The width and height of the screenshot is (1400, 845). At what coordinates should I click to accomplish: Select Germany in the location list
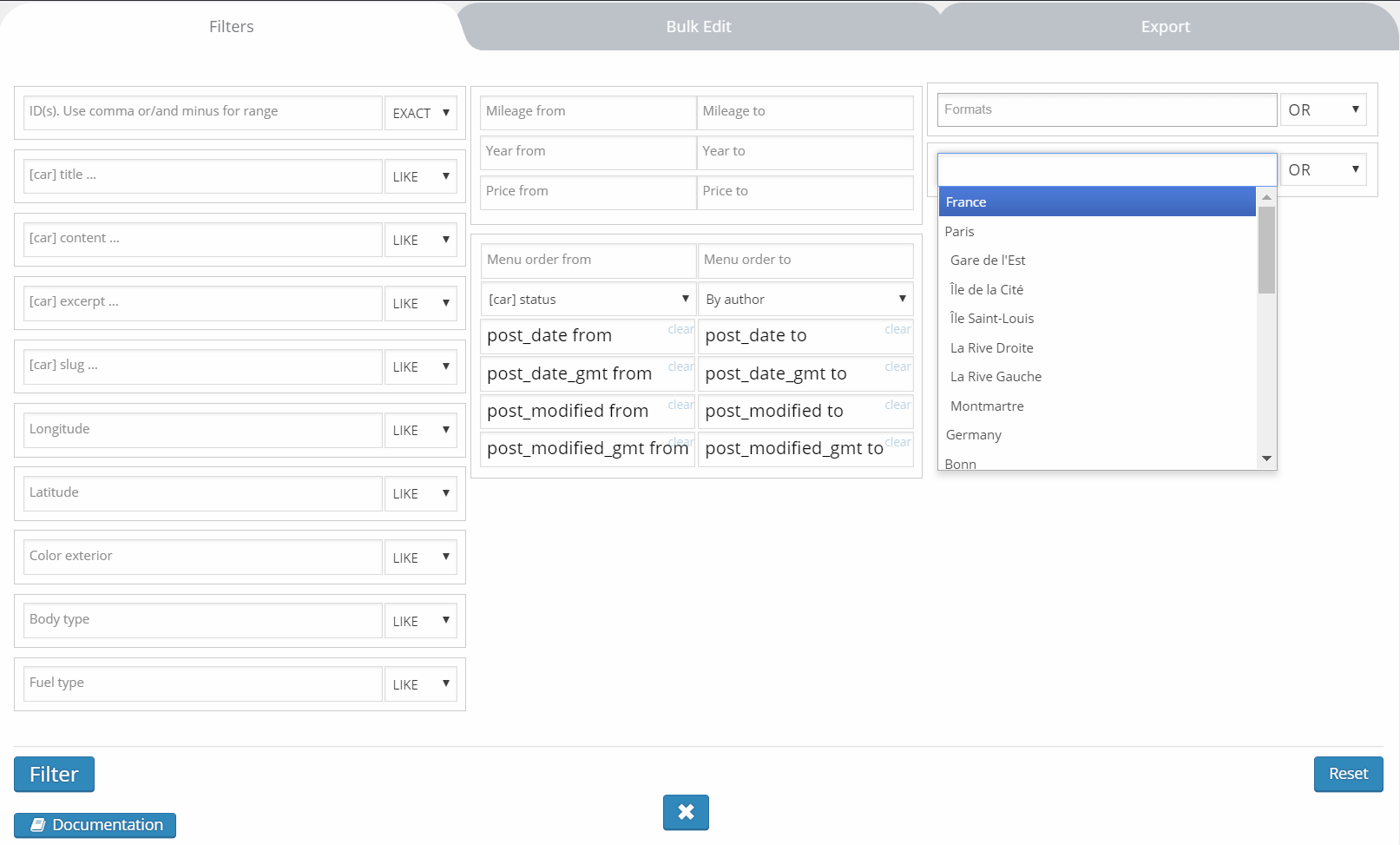(x=974, y=435)
